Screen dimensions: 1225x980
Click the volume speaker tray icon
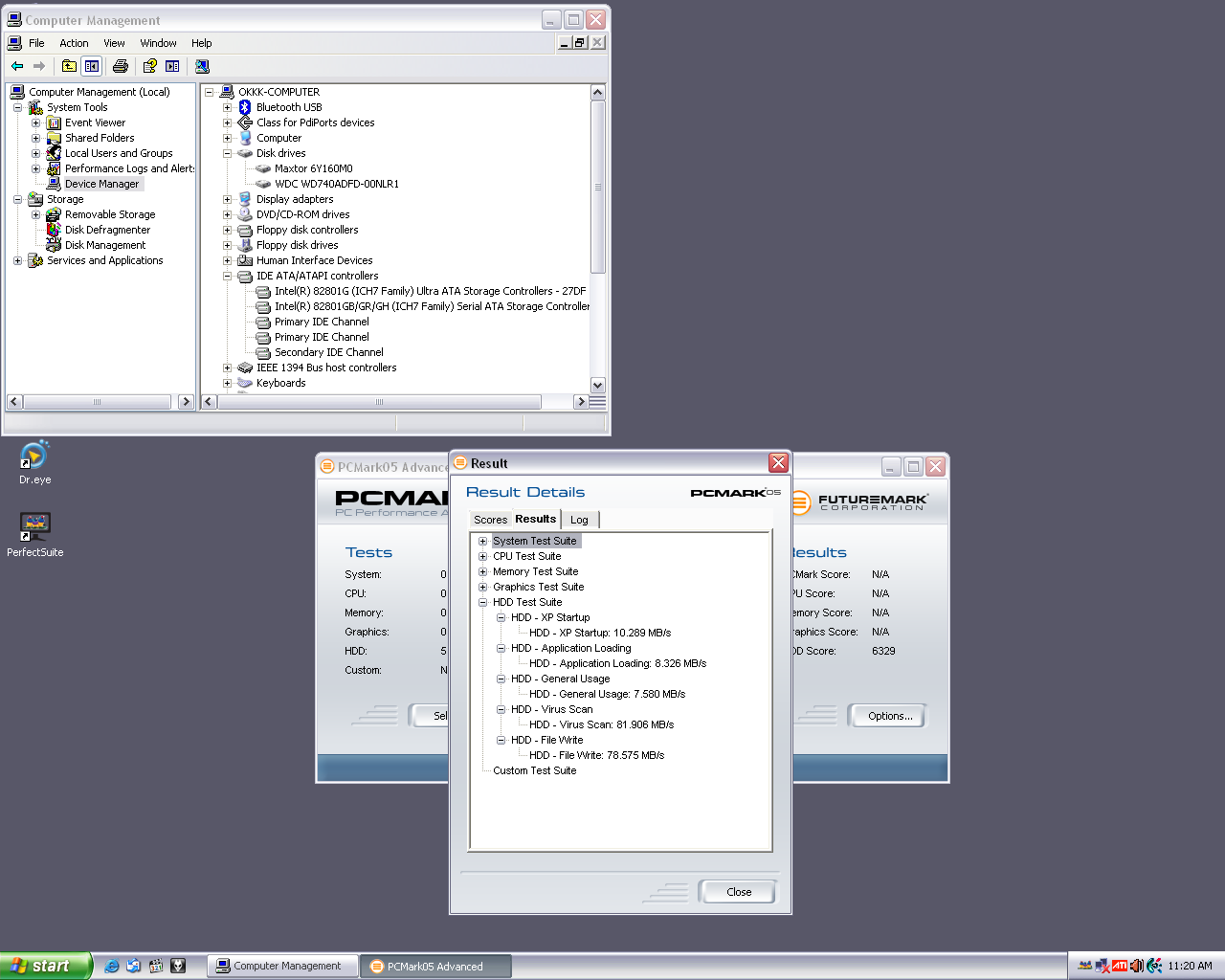[x=1136, y=966]
